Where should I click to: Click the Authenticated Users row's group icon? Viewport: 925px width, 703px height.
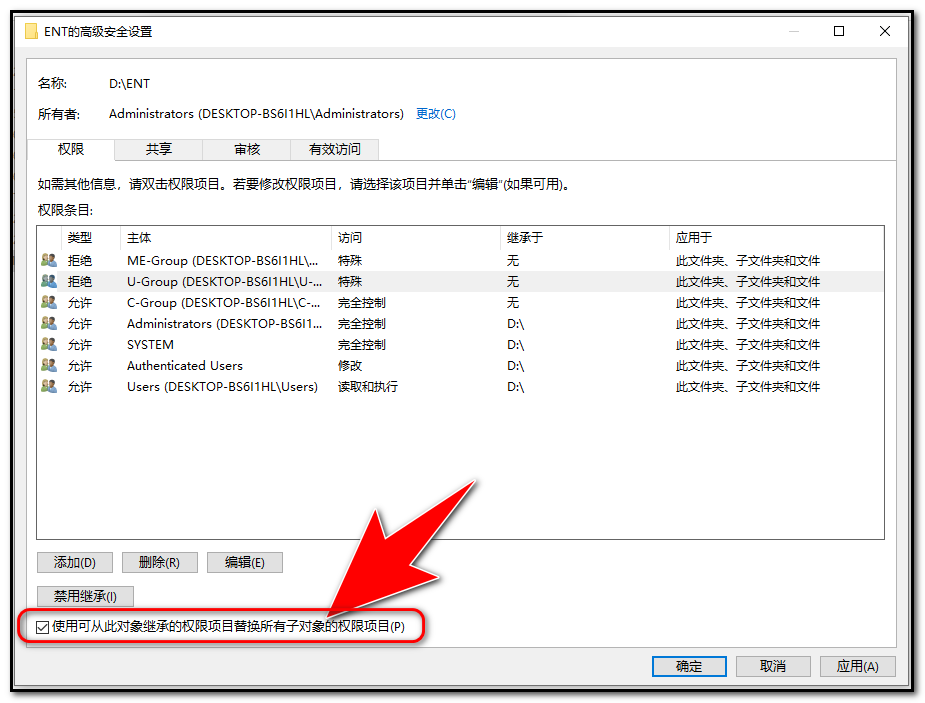pyautogui.click(x=49, y=365)
